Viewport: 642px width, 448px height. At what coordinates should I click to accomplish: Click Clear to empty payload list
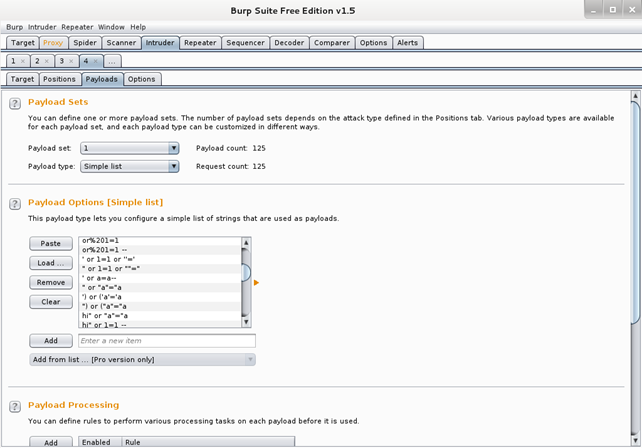[x=50, y=301]
